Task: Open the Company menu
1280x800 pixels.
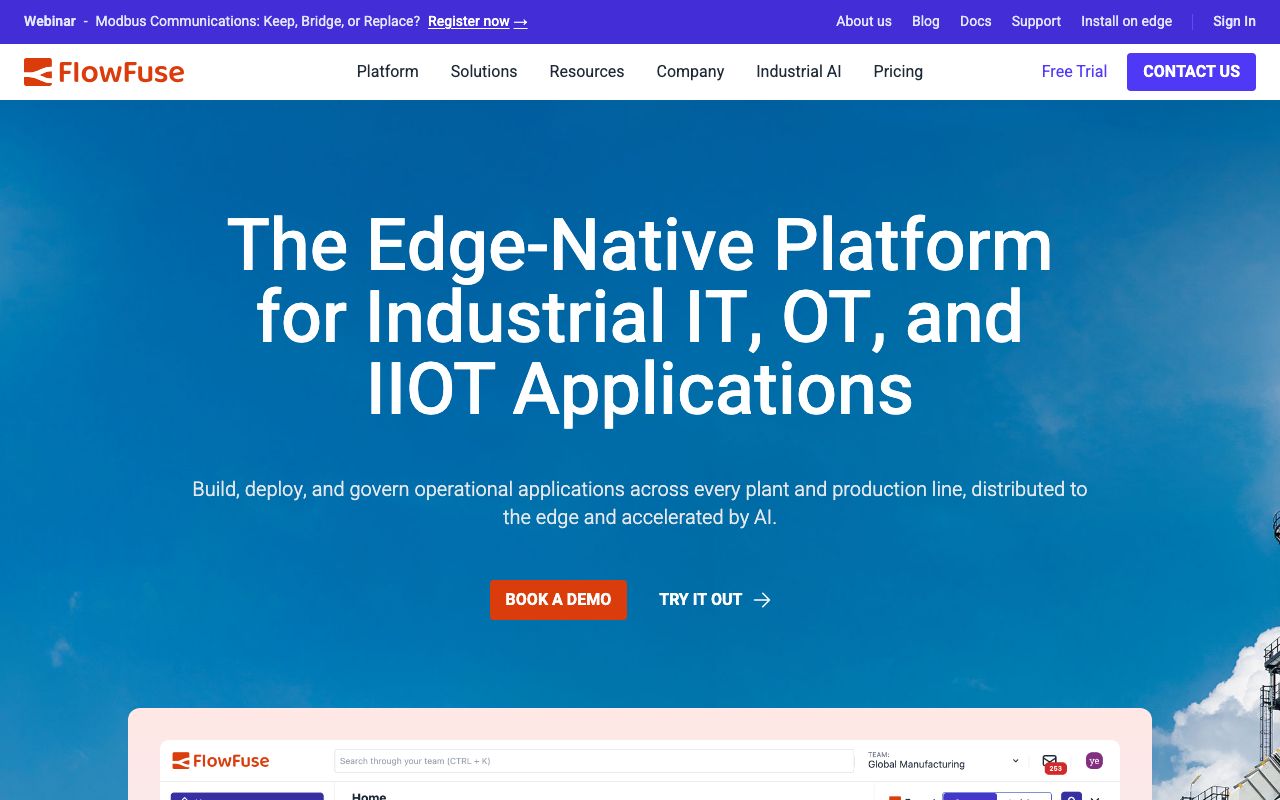Action: (x=690, y=72)
